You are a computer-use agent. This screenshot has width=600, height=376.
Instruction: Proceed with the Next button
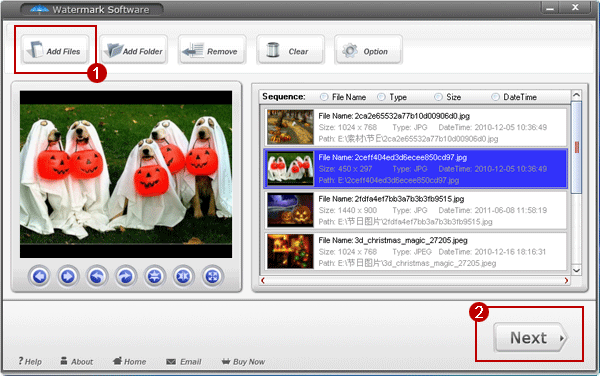coord(530,337)
